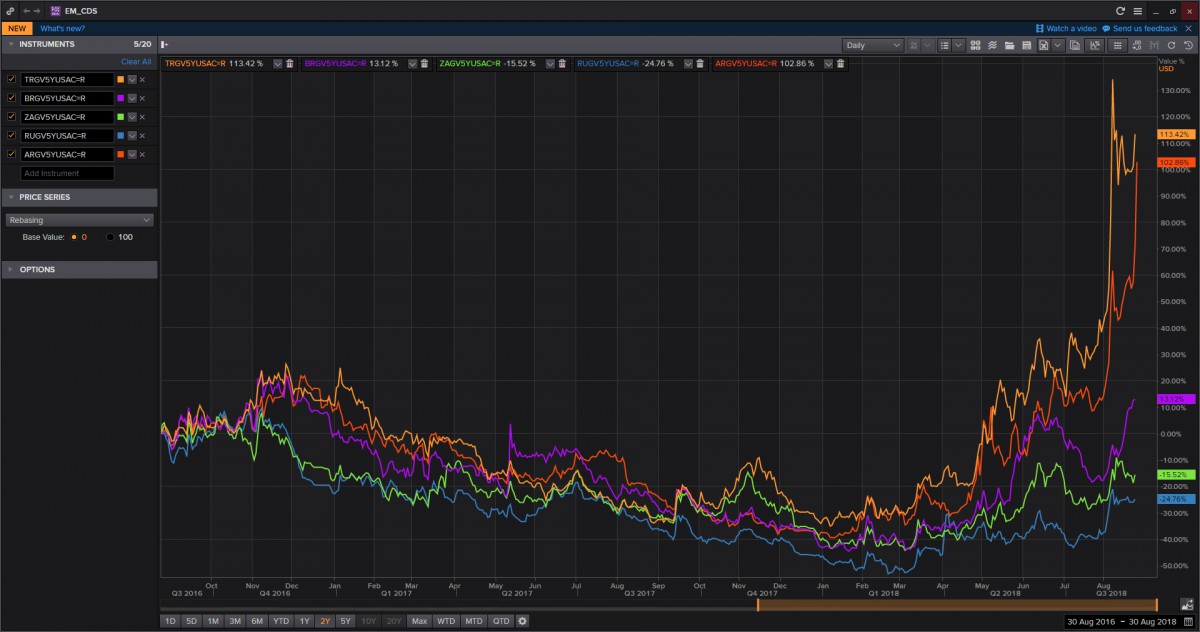Screen dimensions: 1200x632
Task: Uncheck the RUGV5YUSAC=R instrument checkbox
Action: (x=11, y=136)
